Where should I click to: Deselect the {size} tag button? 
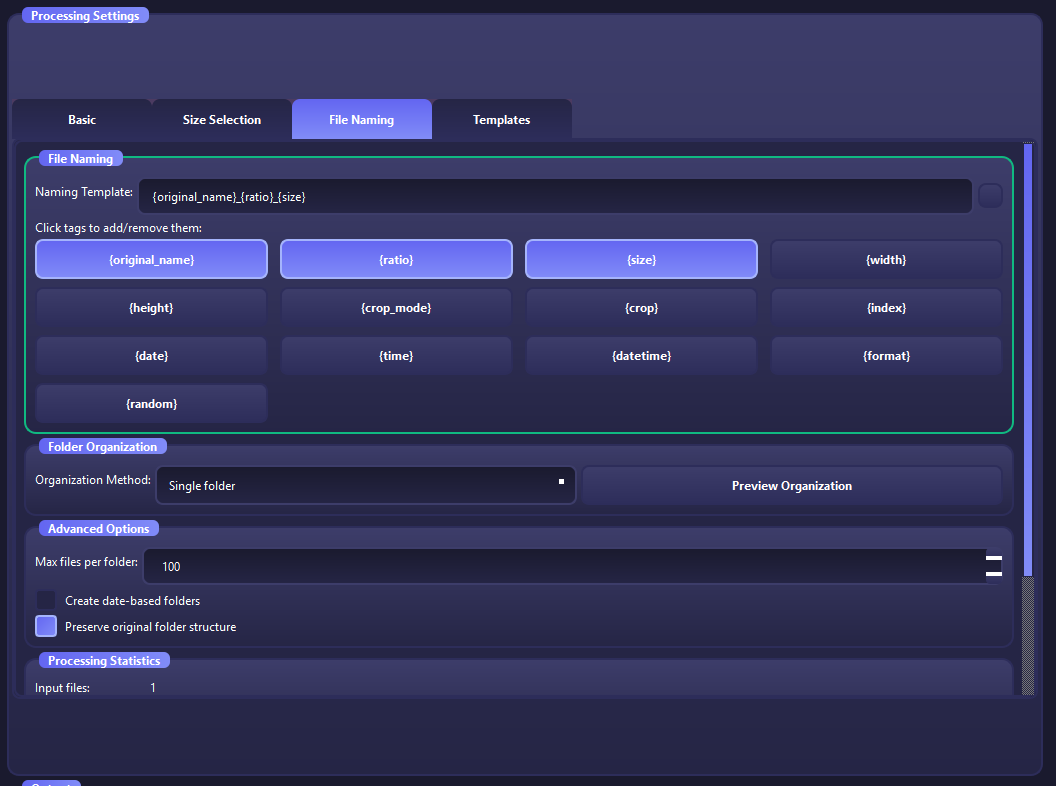click(x=641, y=260)
